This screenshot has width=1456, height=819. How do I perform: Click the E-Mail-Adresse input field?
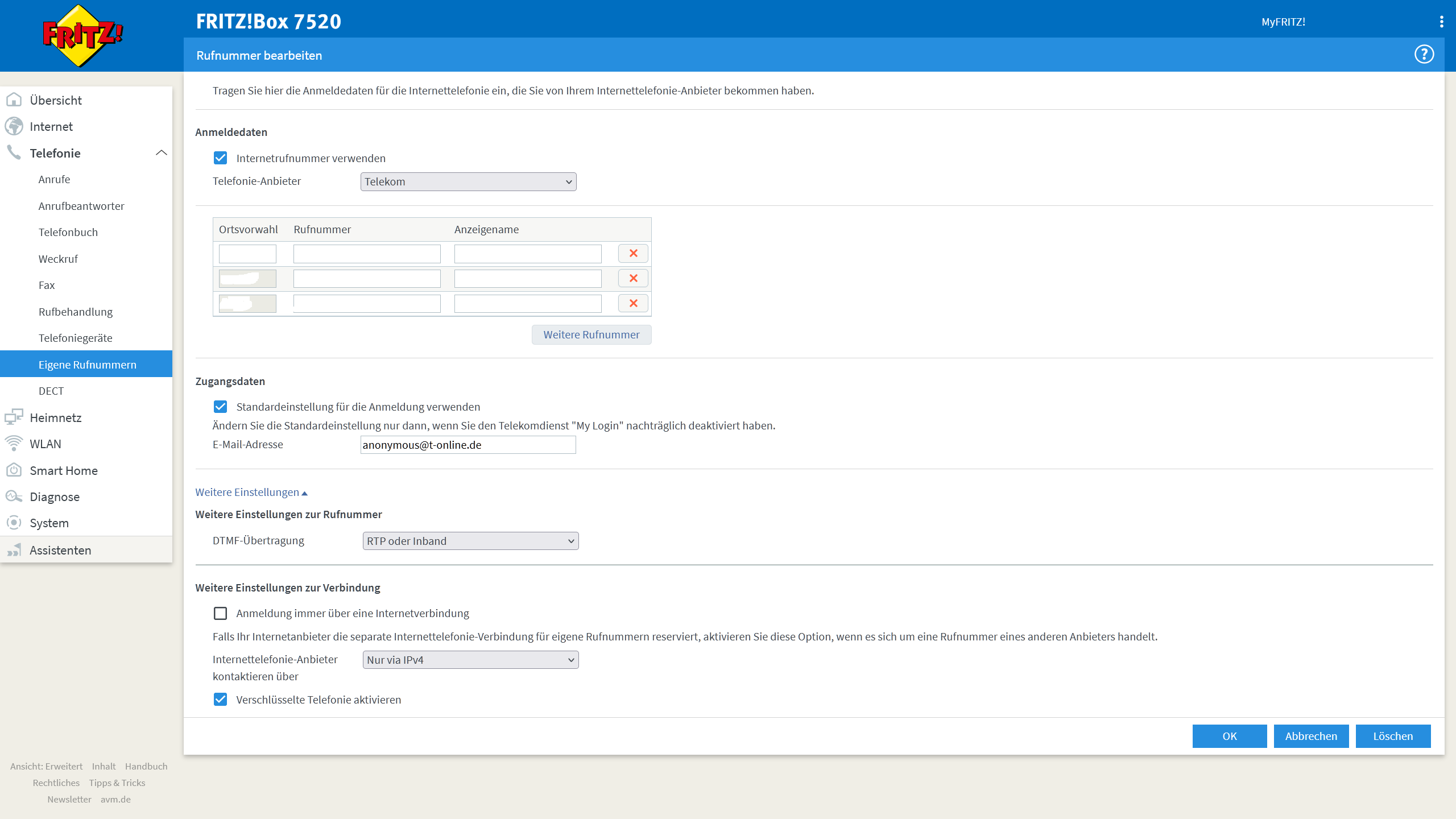coord(468,445)
